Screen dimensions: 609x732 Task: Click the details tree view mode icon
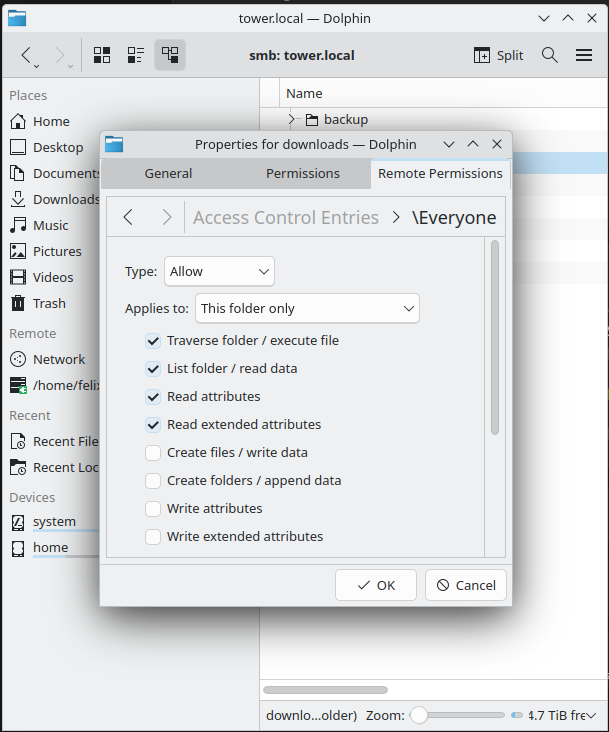coord(170,55)
